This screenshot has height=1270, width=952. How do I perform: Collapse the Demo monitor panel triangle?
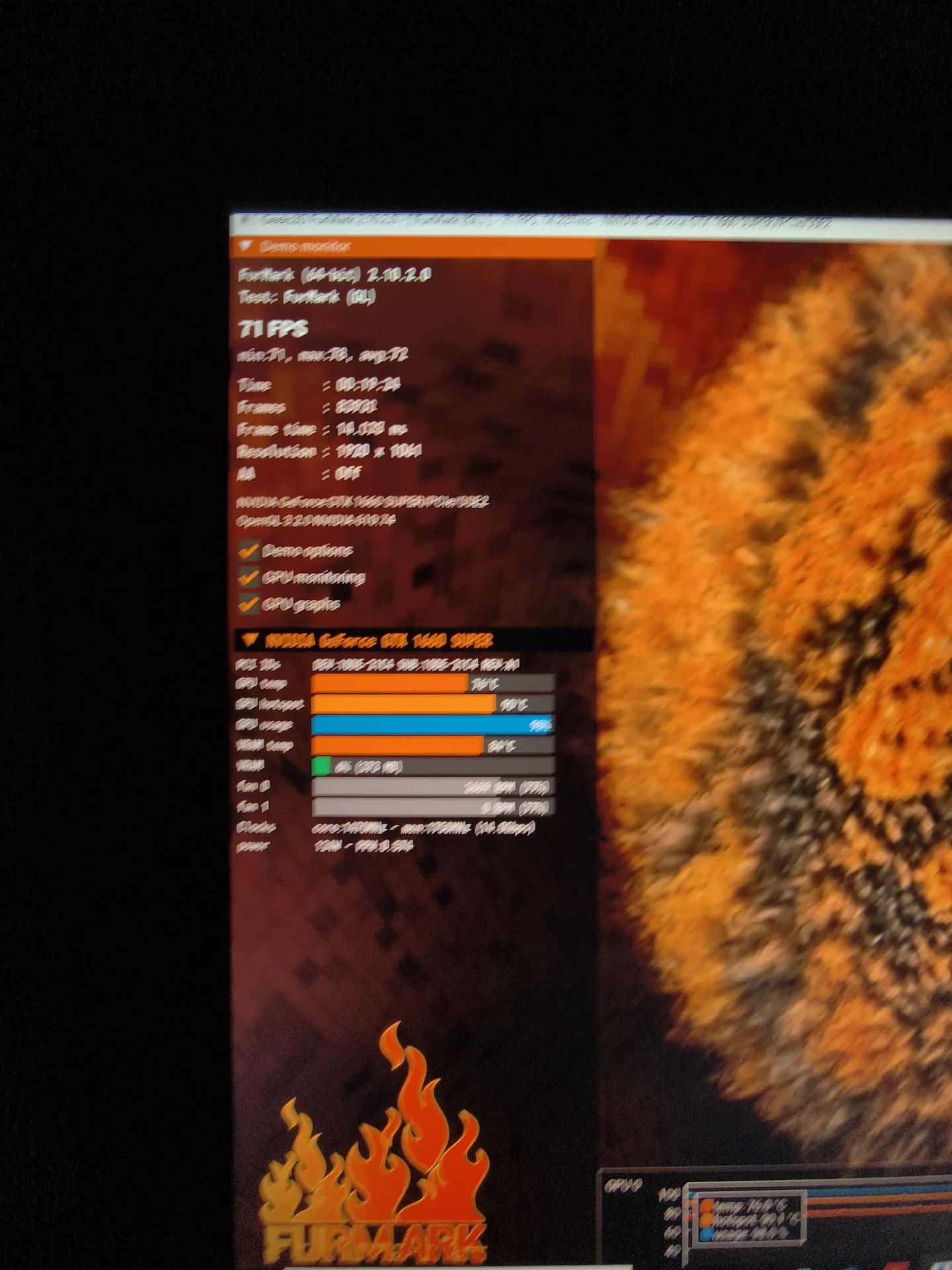[x=246, y=246]
